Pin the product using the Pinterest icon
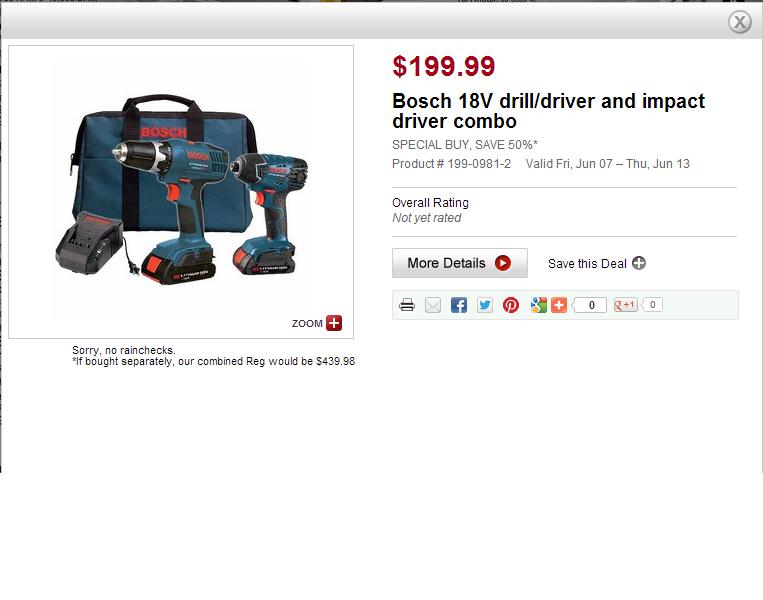Image resolution: width=763 pixels, height=600 pixels. coord(511,305)
